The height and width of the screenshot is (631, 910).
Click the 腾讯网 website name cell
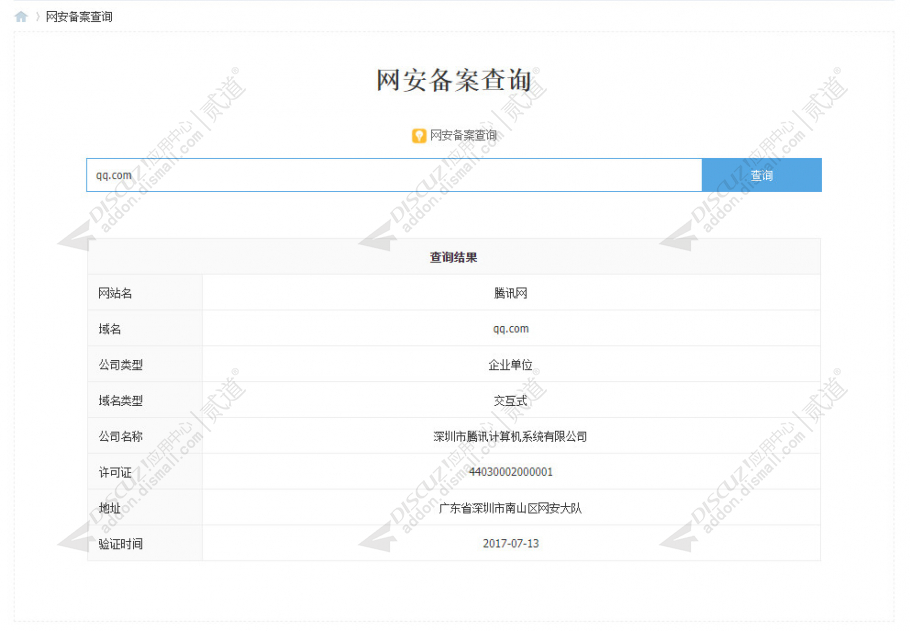(511, 292)
